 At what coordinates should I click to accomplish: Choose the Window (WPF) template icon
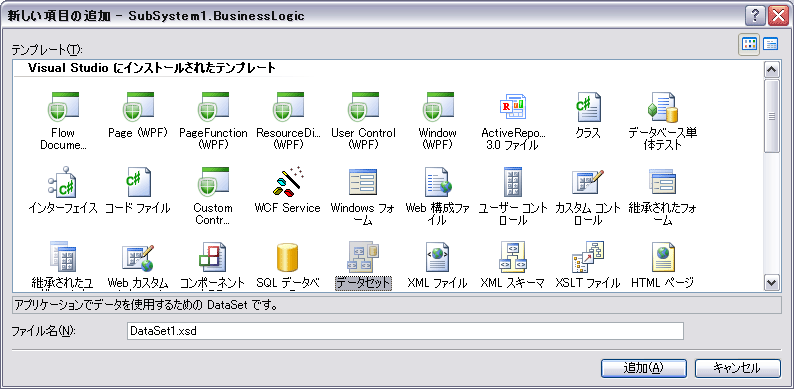pos(438,106)
